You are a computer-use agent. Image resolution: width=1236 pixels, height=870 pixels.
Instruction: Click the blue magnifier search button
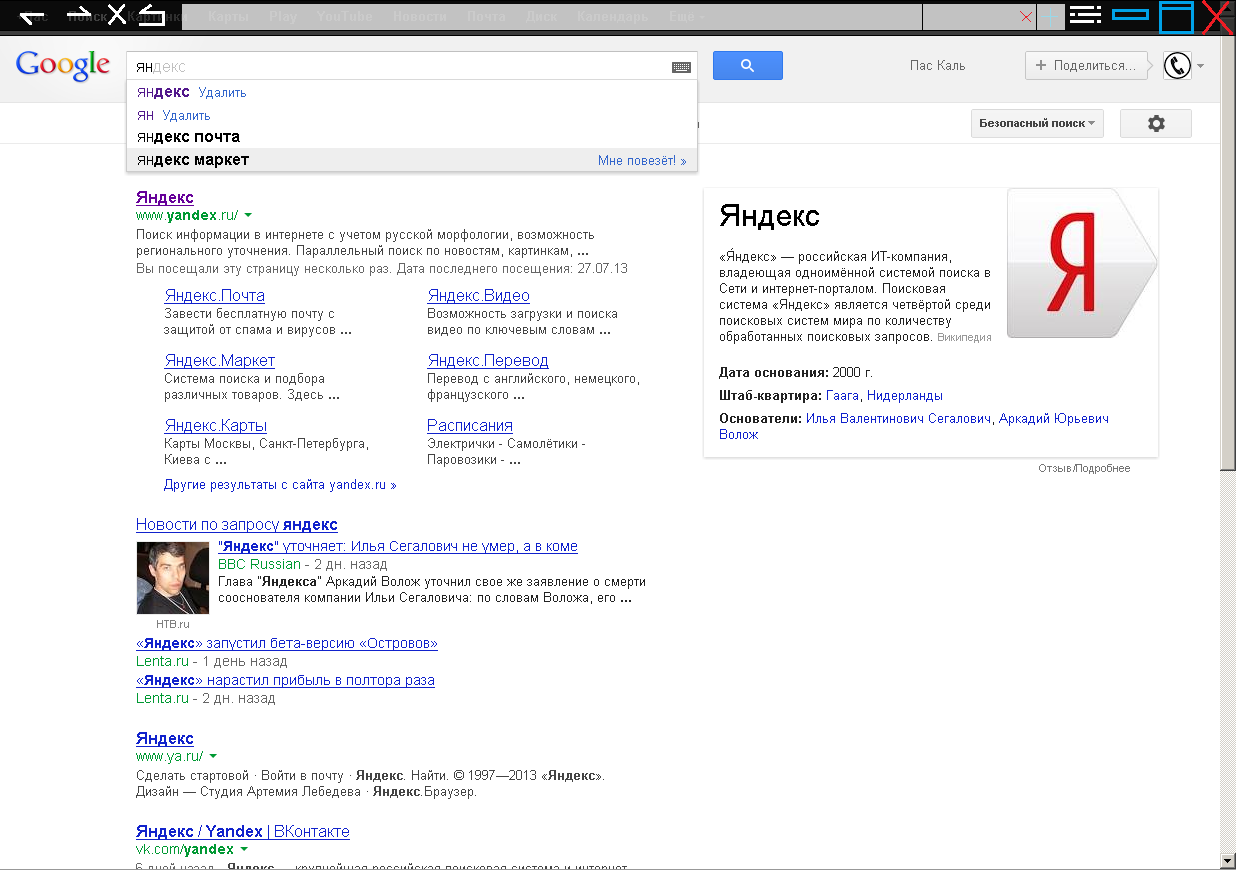[x=747, y=66]
